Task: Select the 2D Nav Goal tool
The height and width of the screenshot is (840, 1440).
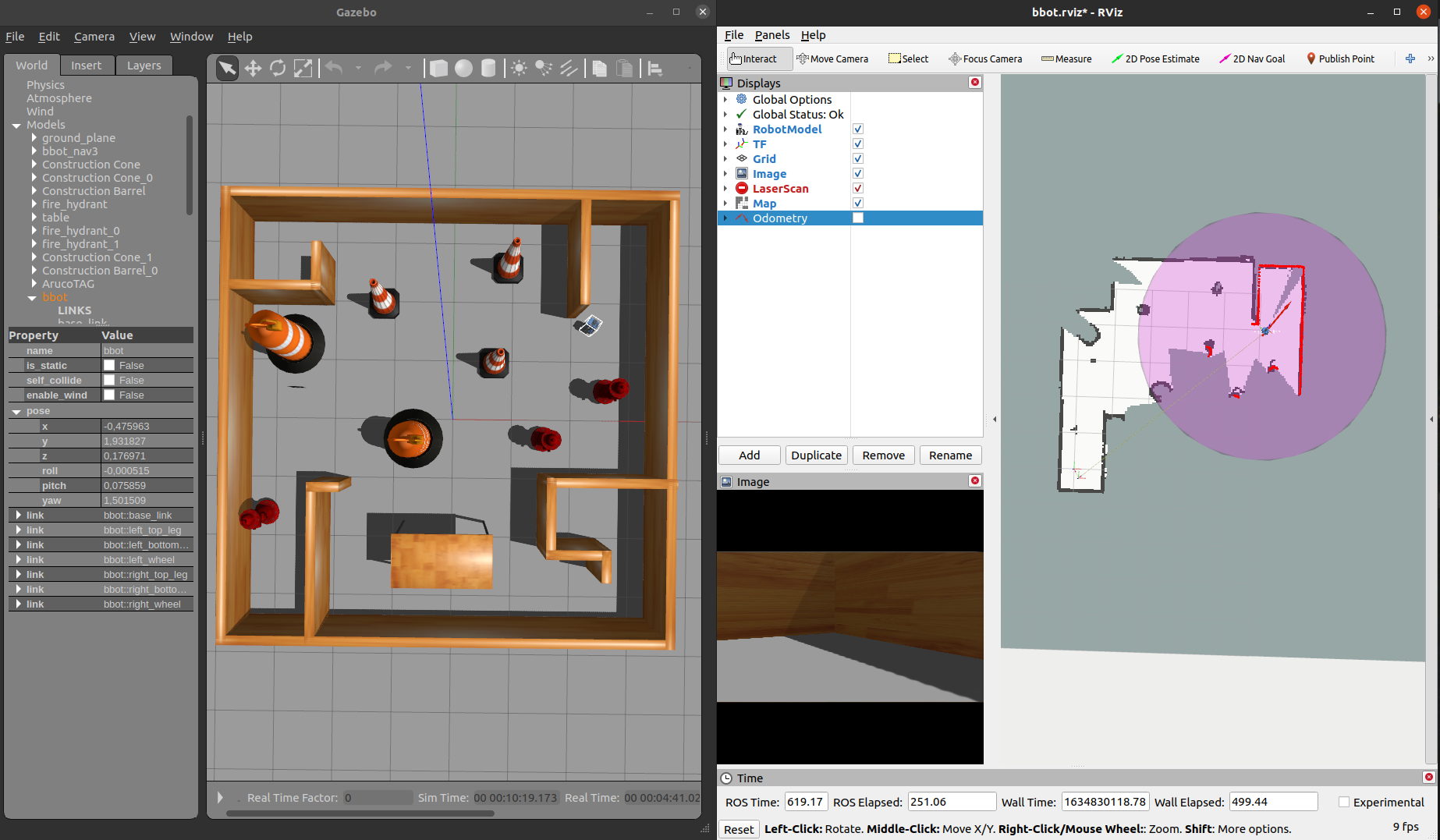Action: tap(1252, 58)
